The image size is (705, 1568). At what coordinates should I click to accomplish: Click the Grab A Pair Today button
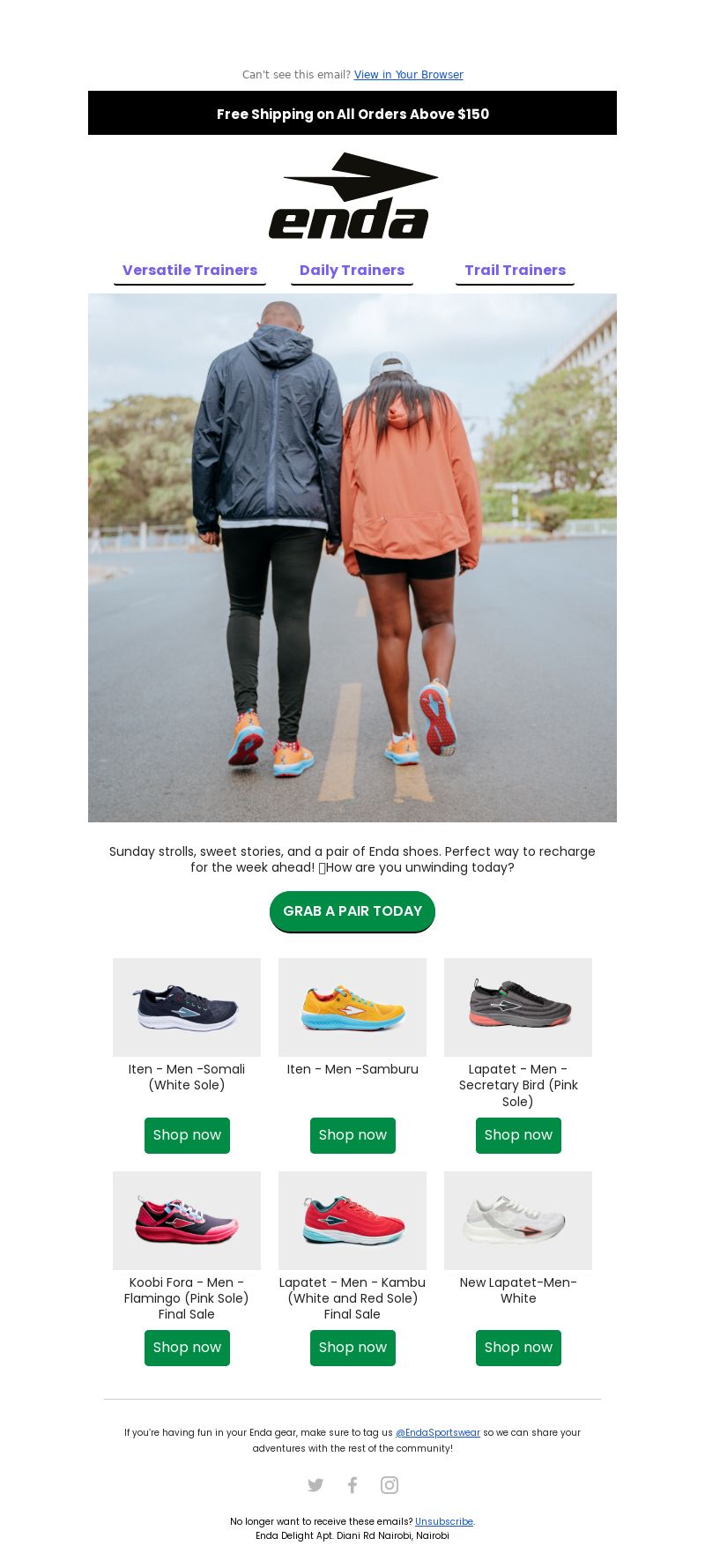tap(352, 911)
